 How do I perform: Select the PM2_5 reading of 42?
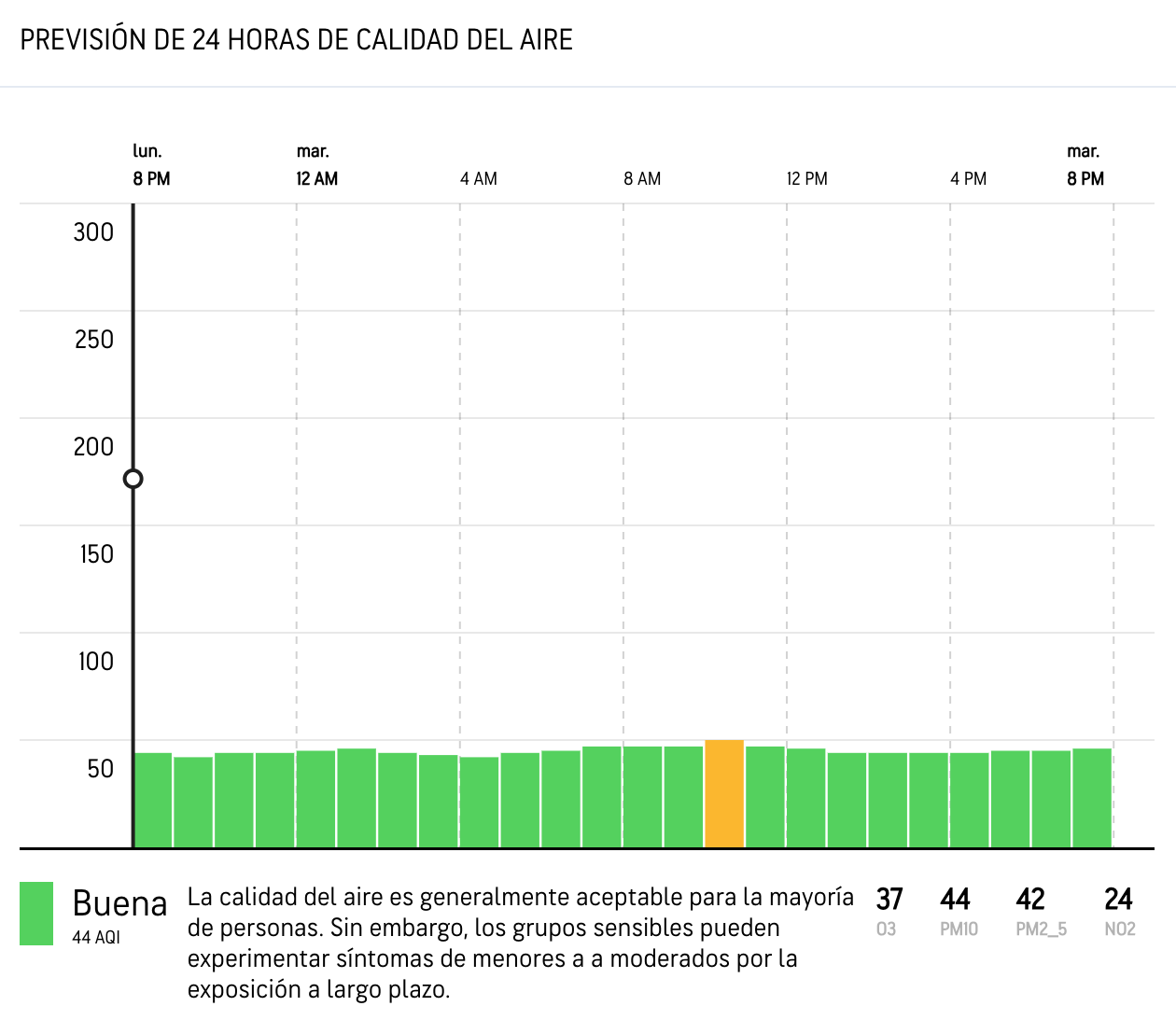(1030, 900)
